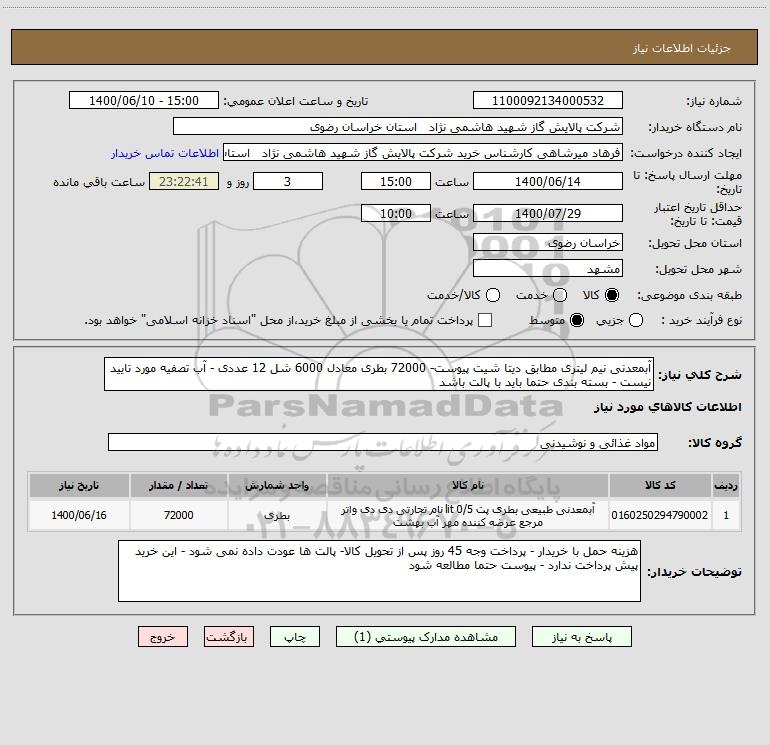The height and width of the screenshot is (745, 770).
Task: Click the شهر محل تحویل مشهد field
Action: point(548,269)
